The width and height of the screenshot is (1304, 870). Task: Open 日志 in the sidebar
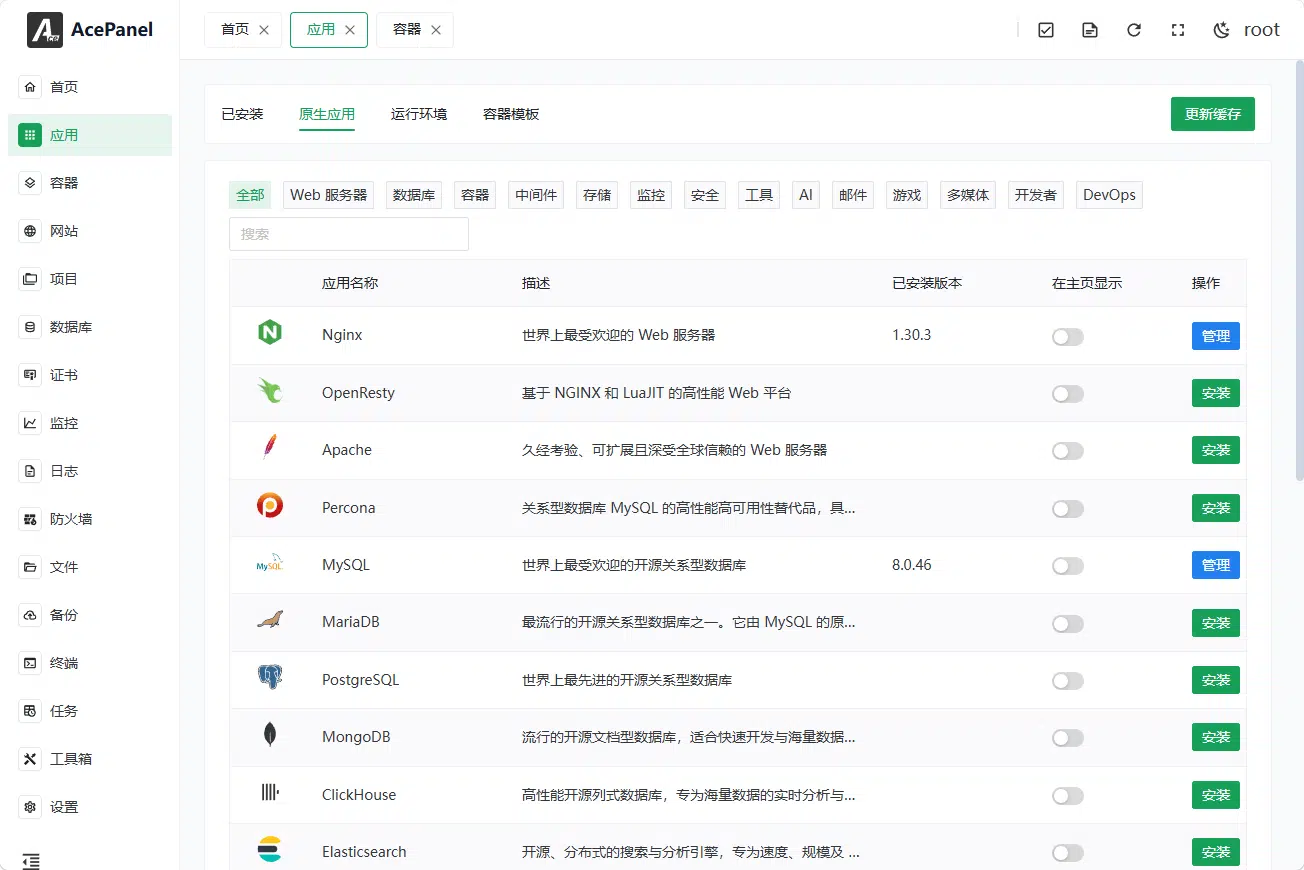coord(90,471)
